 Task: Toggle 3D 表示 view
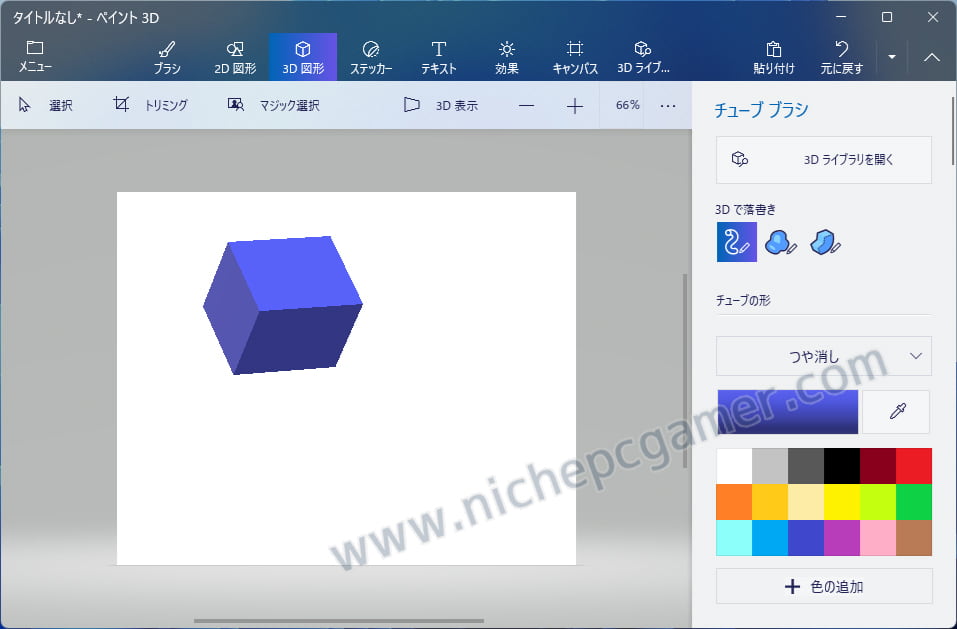(441, 105)
